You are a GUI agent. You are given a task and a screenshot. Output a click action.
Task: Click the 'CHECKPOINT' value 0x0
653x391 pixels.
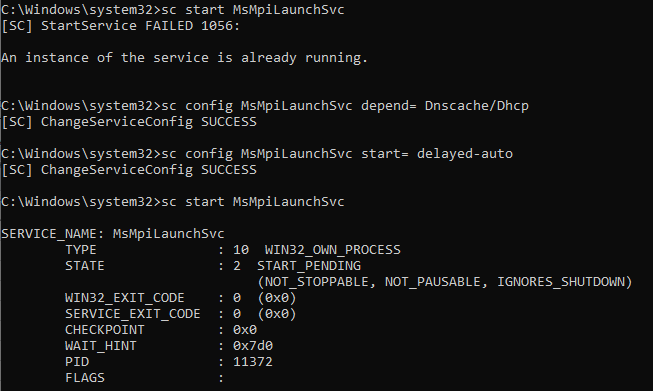coord(245,330)
